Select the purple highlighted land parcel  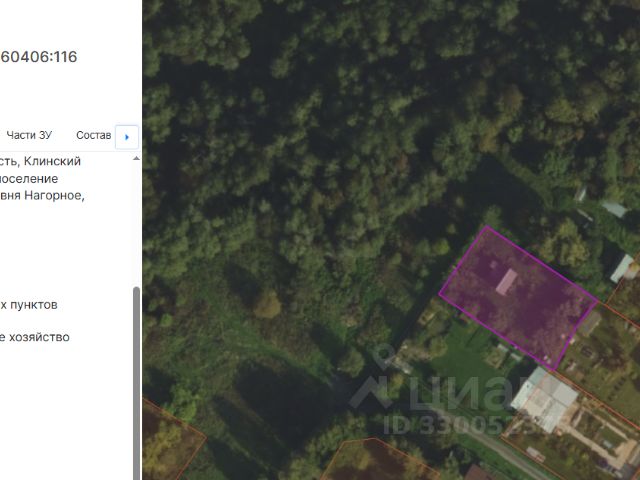point(518,298)
